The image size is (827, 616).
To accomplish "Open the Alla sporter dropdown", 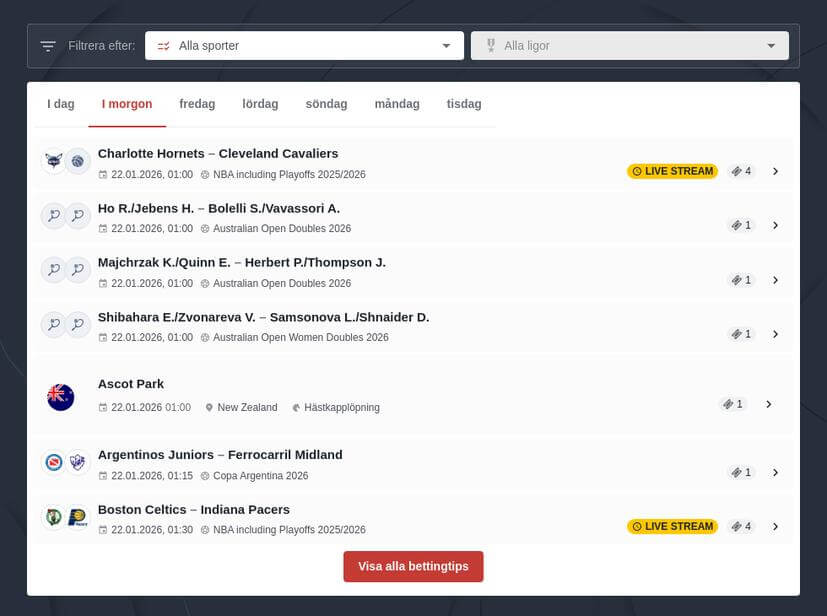I will coord(304,46).
